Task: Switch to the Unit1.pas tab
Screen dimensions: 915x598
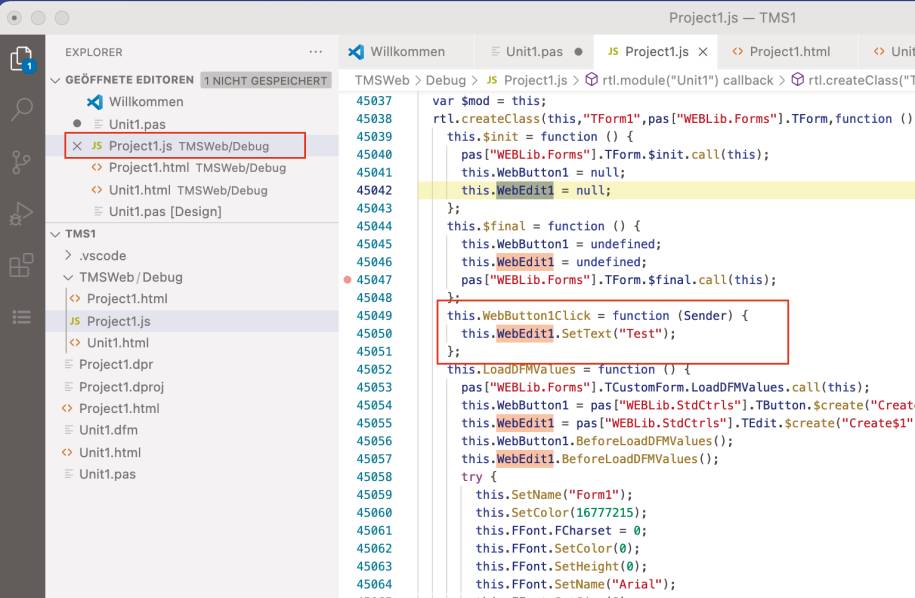Action: 534,52
